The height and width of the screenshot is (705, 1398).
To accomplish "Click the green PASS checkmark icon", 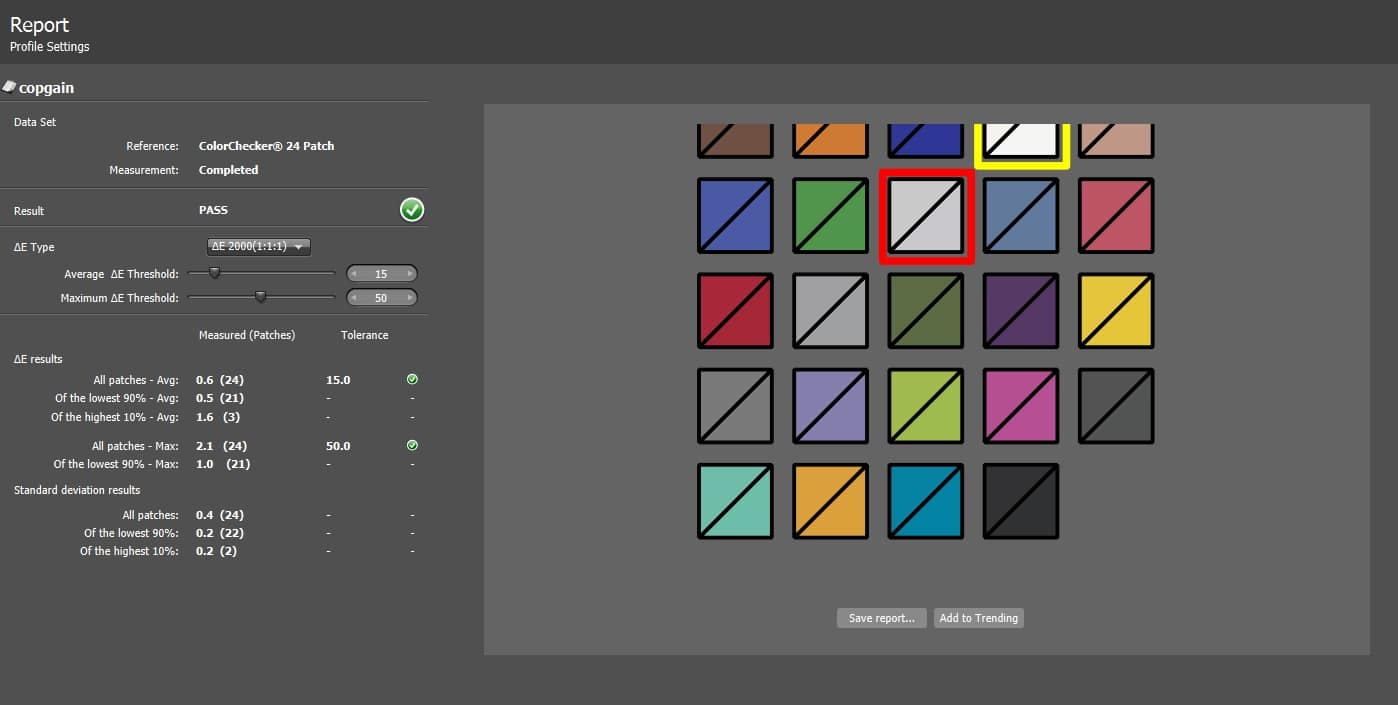I will click(412, 210).
